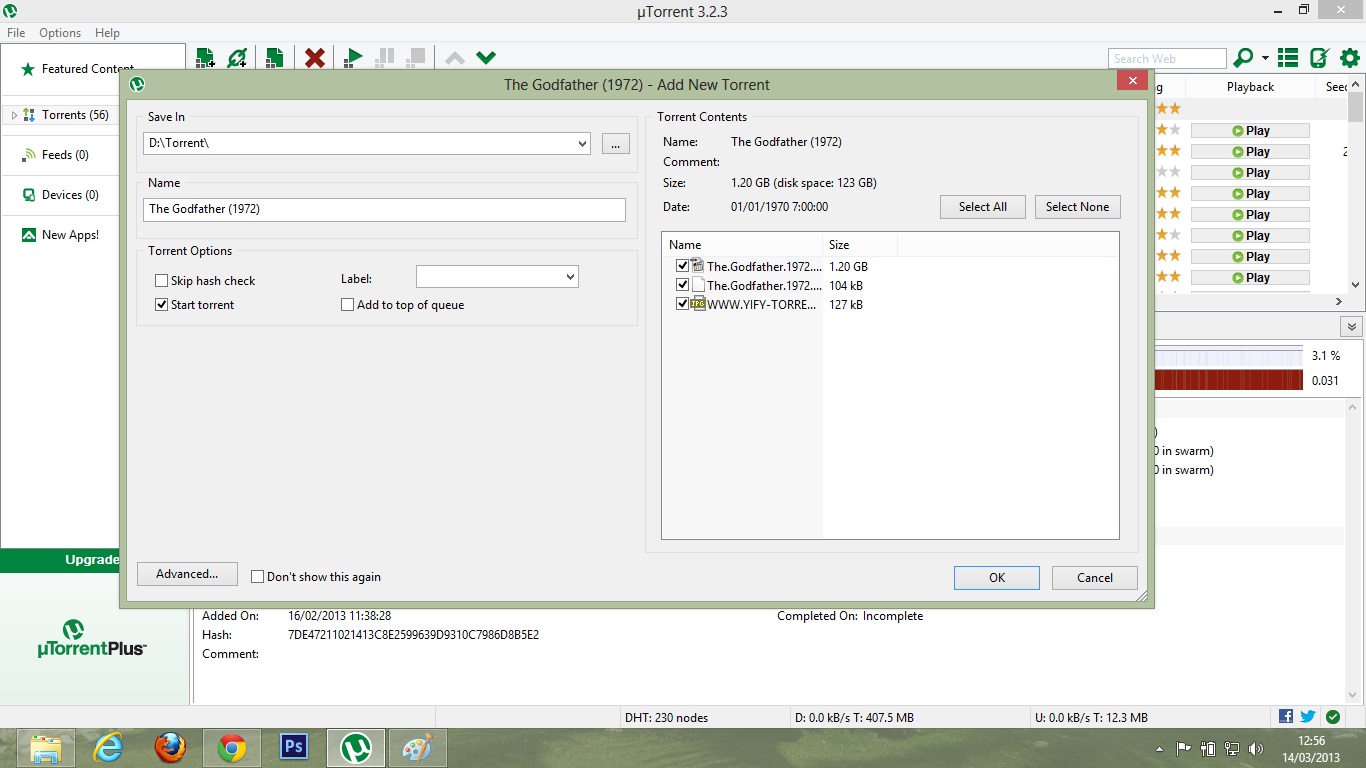Click the Pause torrent toolbar icon
1366x768 pixels.
pyautogui.click(x=384, y=58)
